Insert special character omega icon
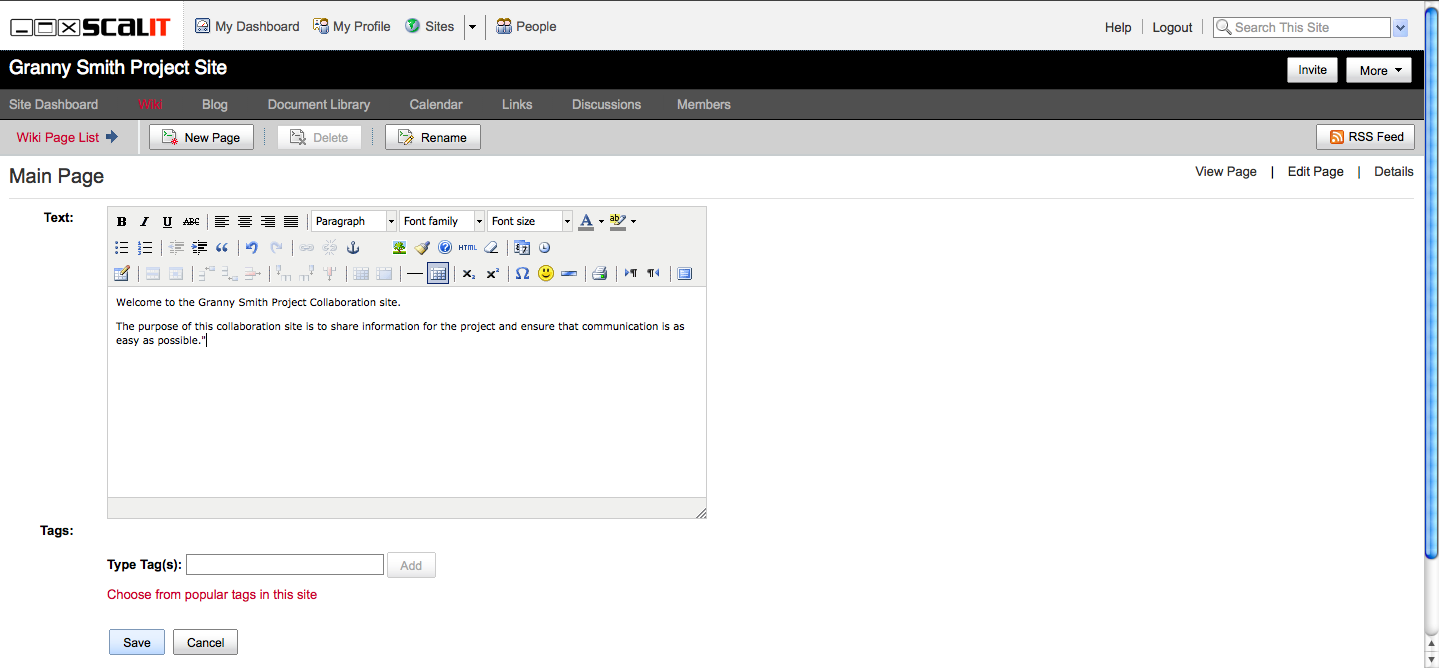 coord(522,274)
